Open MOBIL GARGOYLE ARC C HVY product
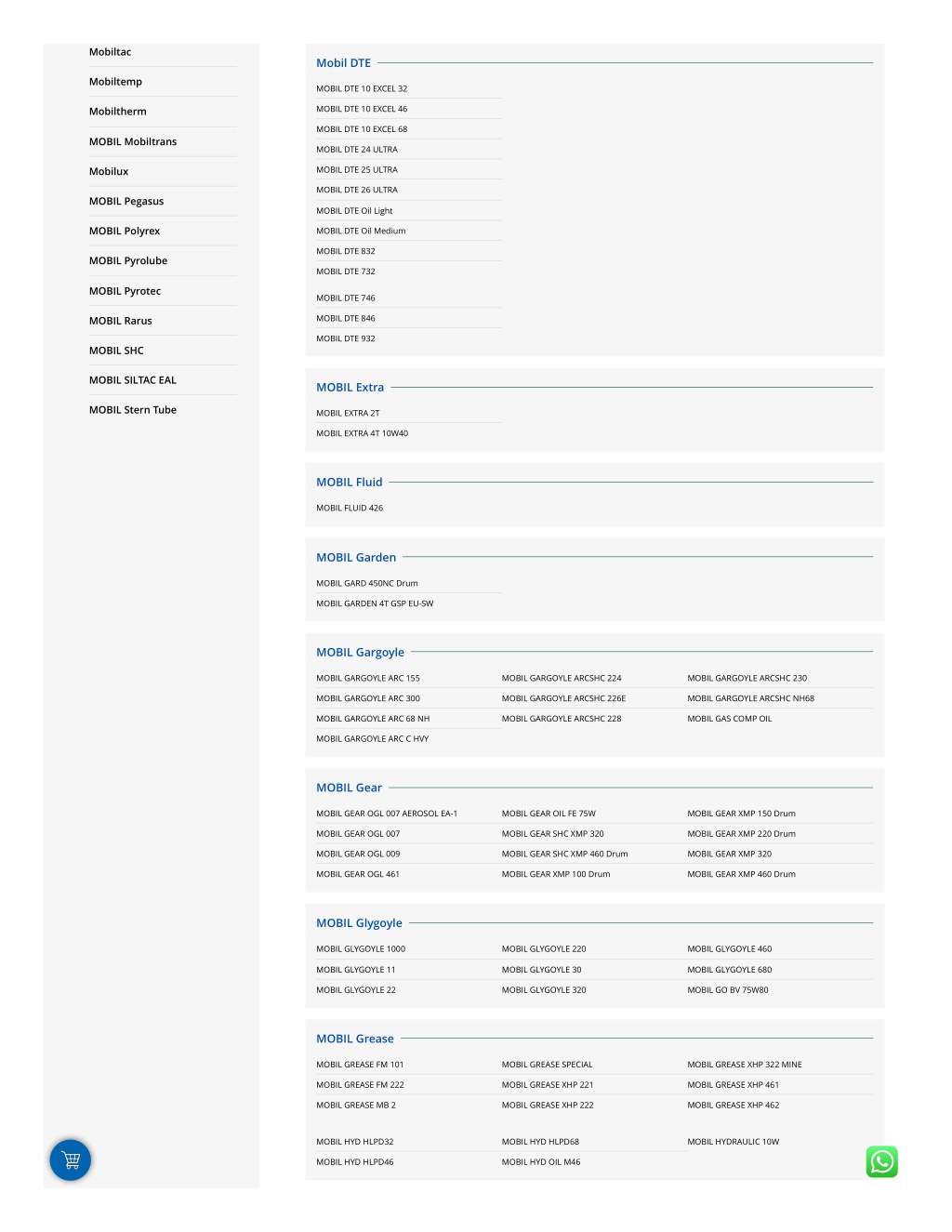The image size is (952, 1232). coord(372,739)
